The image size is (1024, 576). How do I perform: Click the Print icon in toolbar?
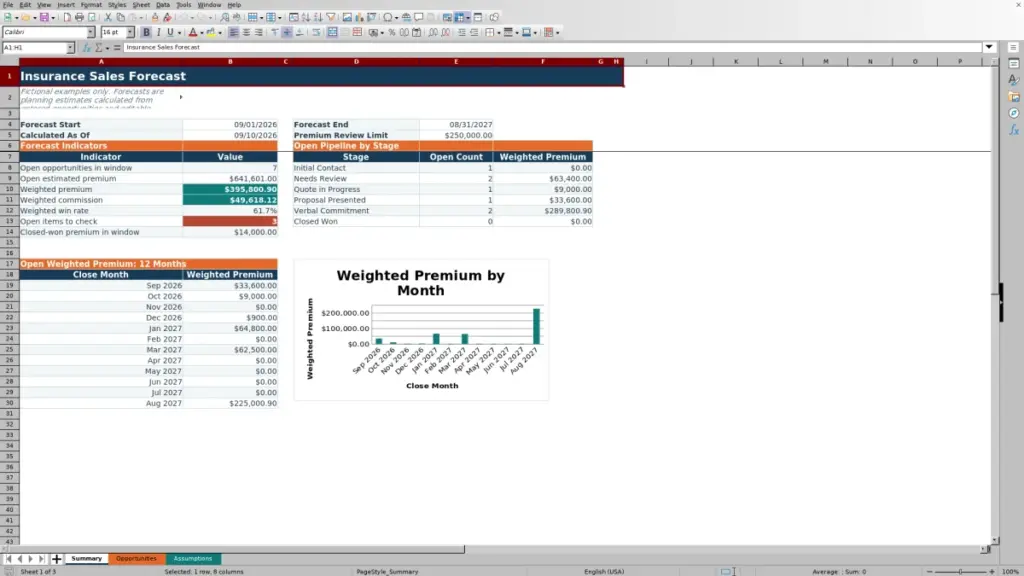click(79, 18)
